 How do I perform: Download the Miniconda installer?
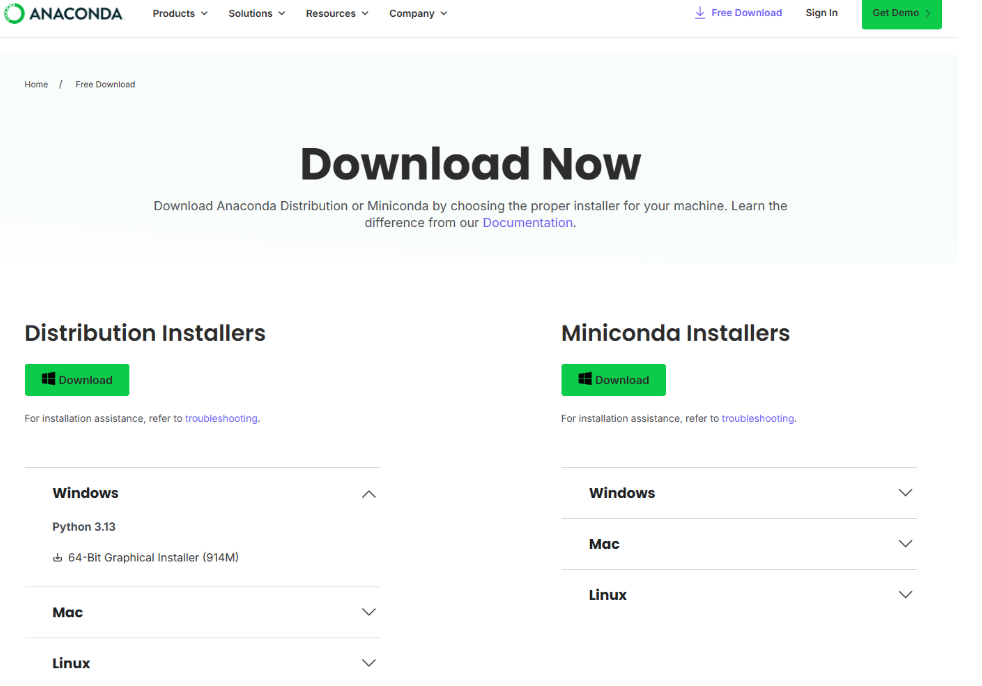pyautogui.click(x=613, y=380)
